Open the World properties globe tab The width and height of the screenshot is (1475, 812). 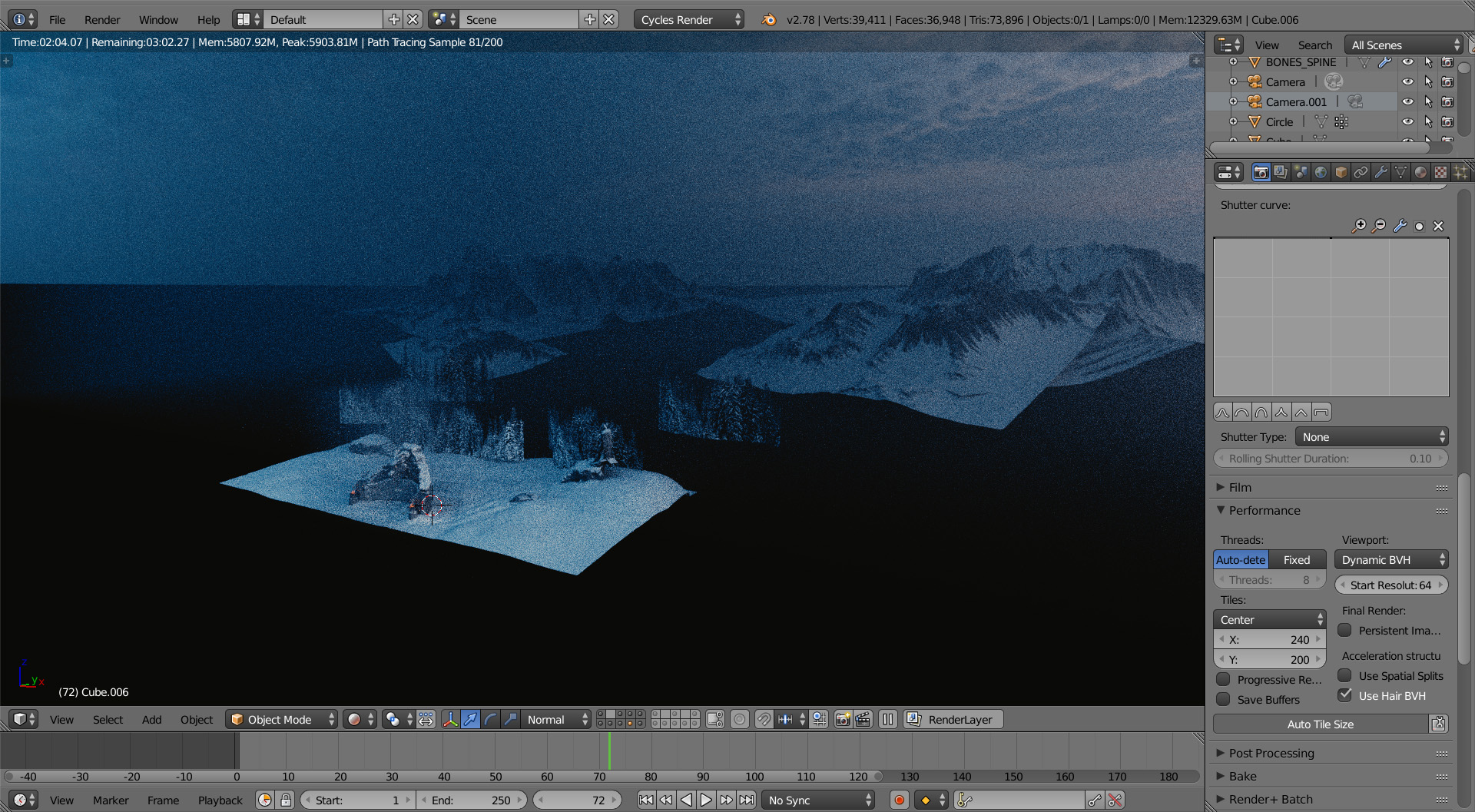click(1321, 172)
